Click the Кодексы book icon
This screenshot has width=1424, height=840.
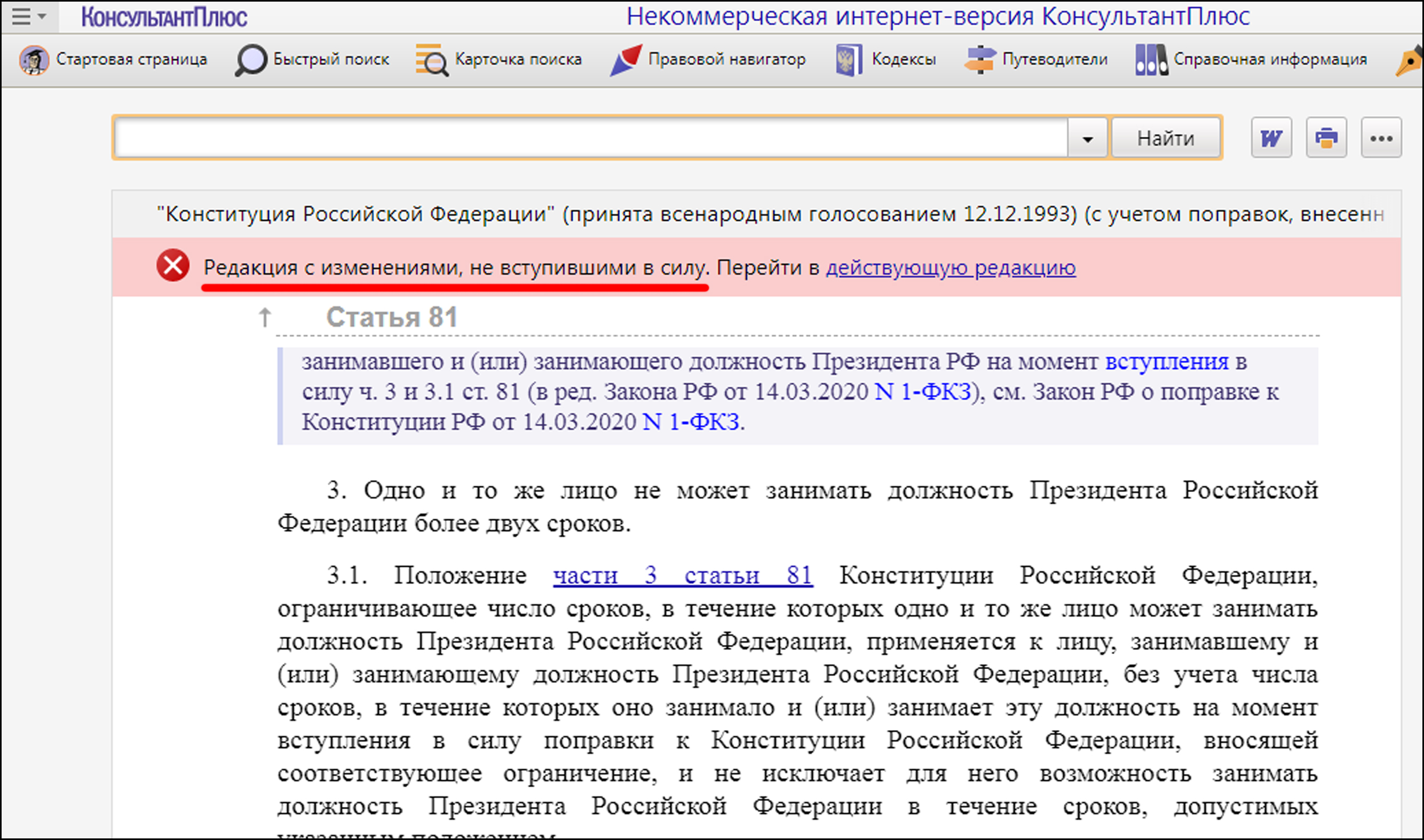tap(849, 59)
